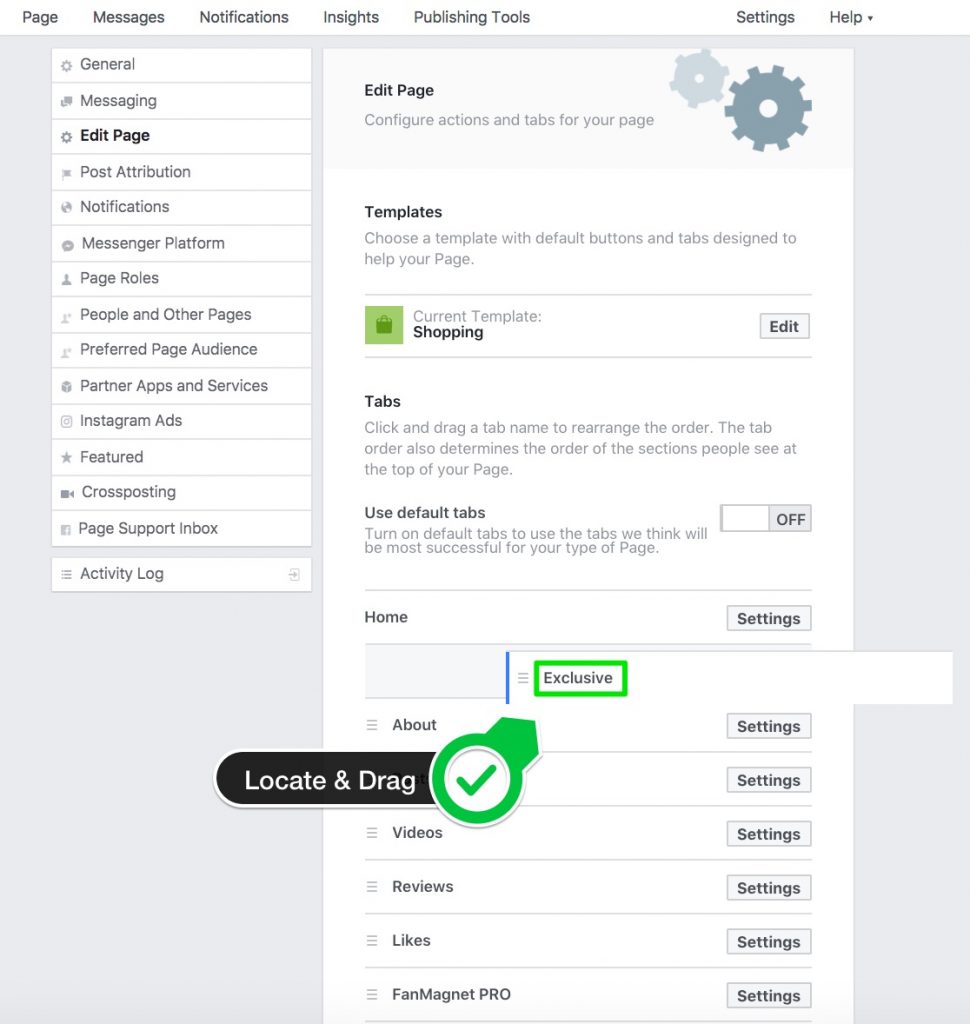This screenshot has height=1024, width=970.
Task: Switch to the Insights tab
Action: click(x=351, y=17)
